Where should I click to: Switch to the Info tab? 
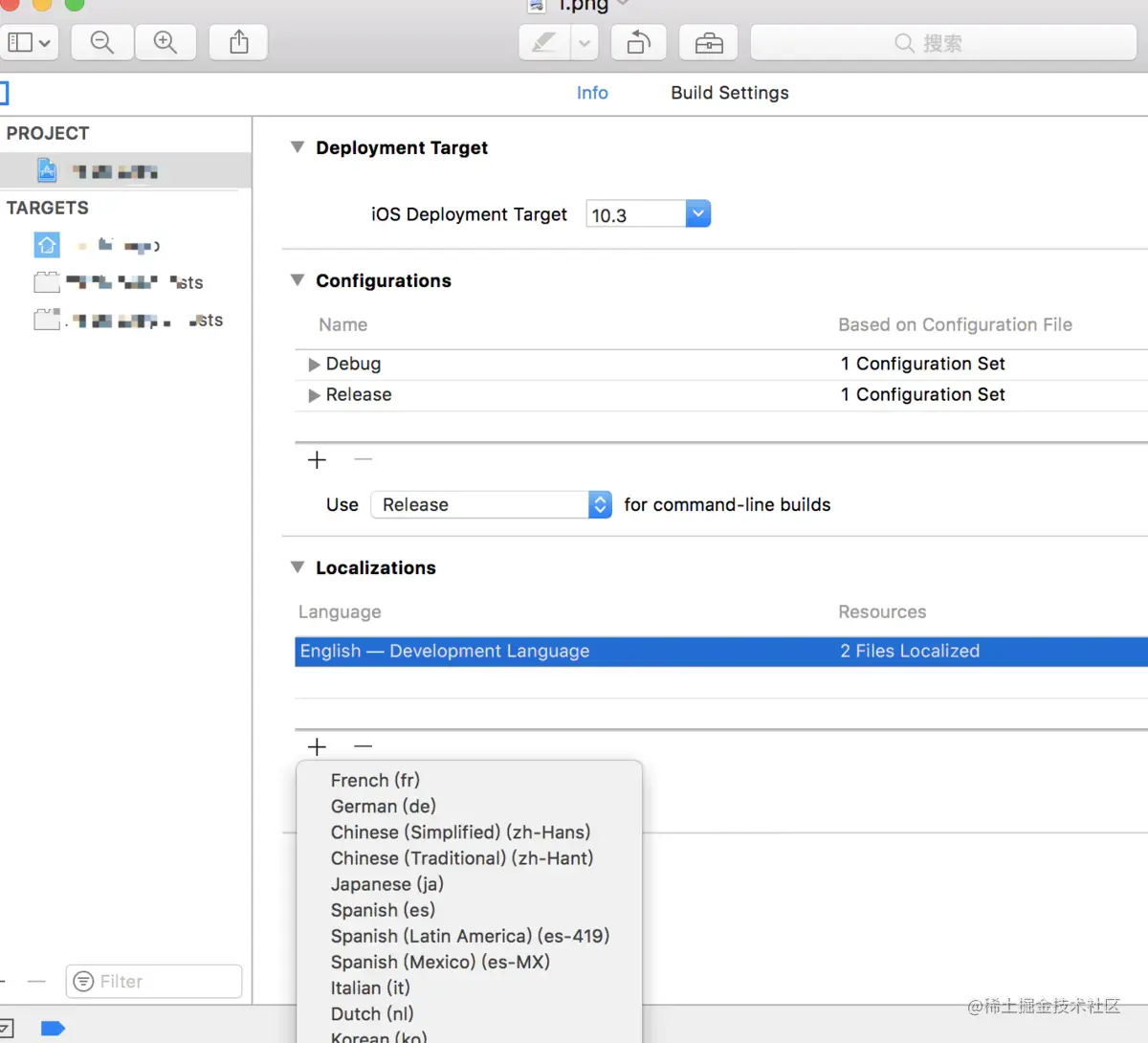592,93
